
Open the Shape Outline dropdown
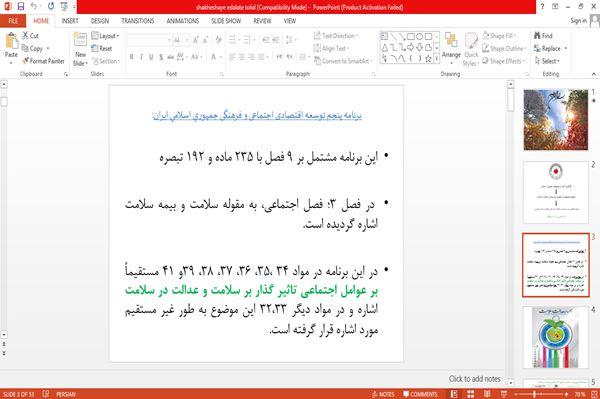pyautogui.click(x=504, y=48)
